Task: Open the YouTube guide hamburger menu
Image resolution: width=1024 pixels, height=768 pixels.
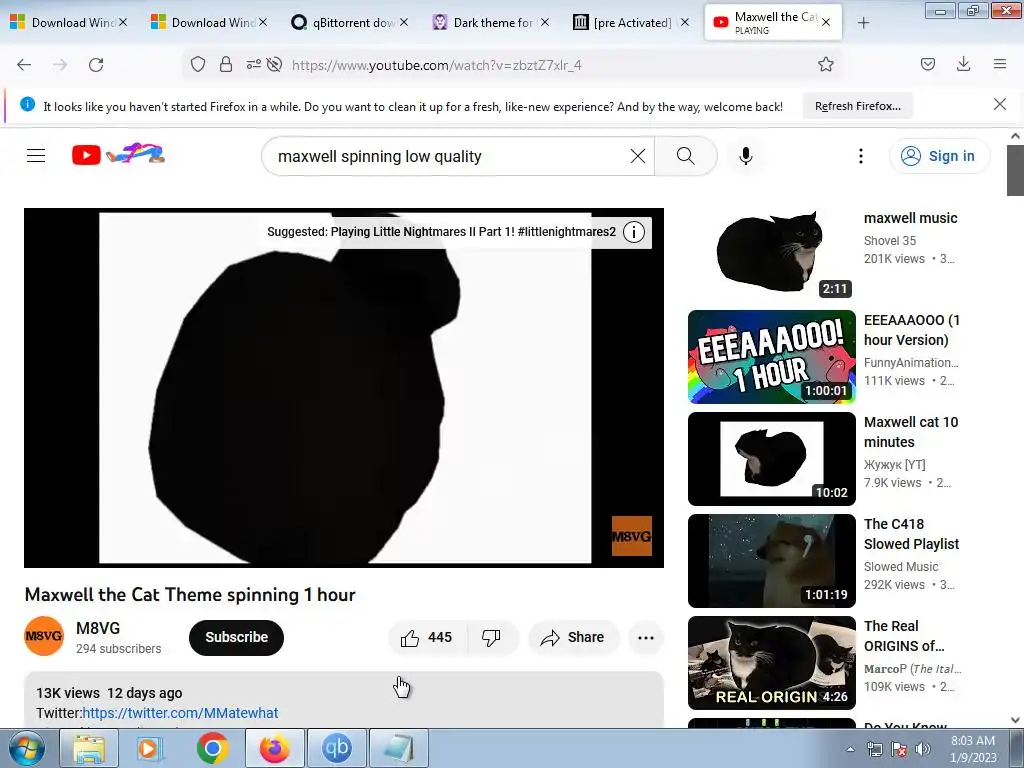Action: pyautogui.click(x=36, y=155)
